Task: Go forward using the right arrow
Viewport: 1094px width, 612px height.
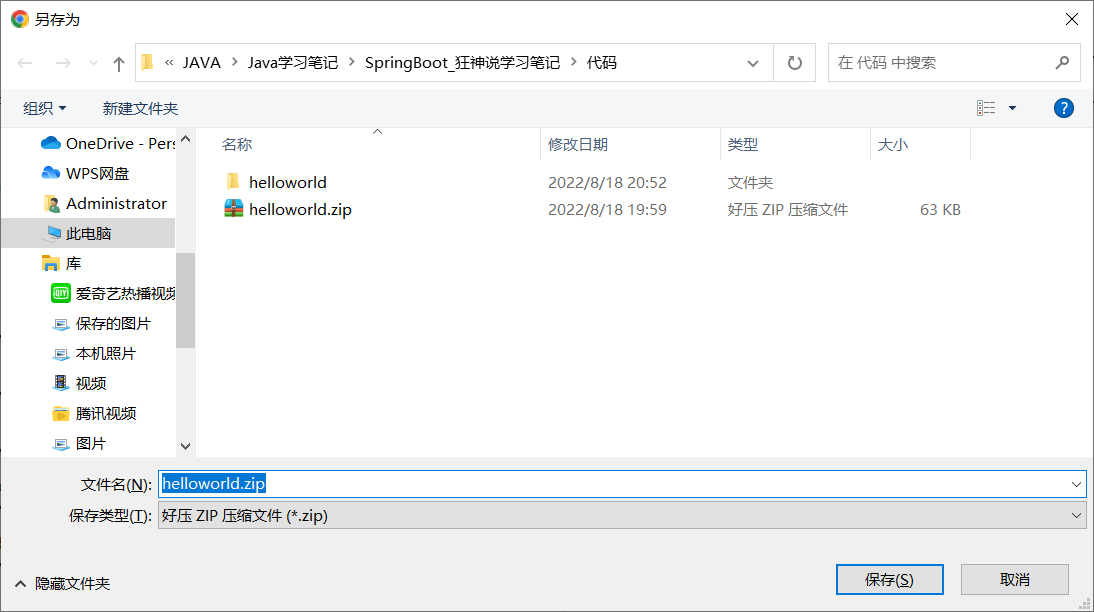Action: tap(63, 63)
